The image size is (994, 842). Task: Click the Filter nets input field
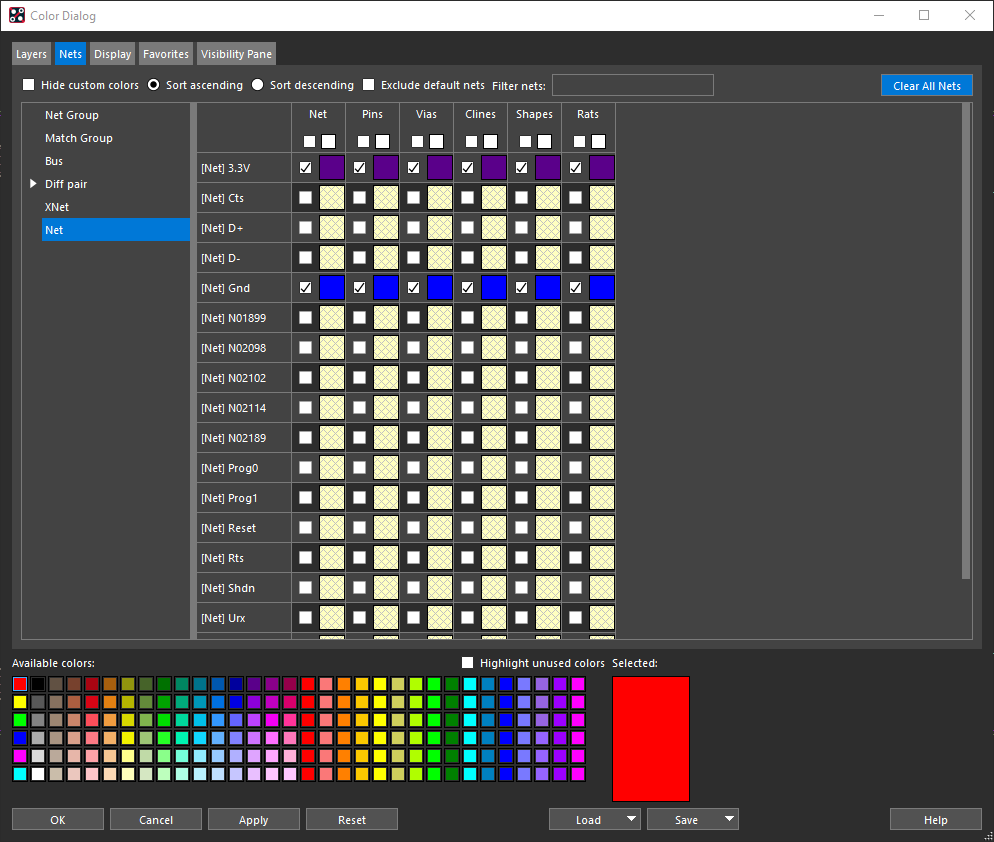(x=633, y=85)
